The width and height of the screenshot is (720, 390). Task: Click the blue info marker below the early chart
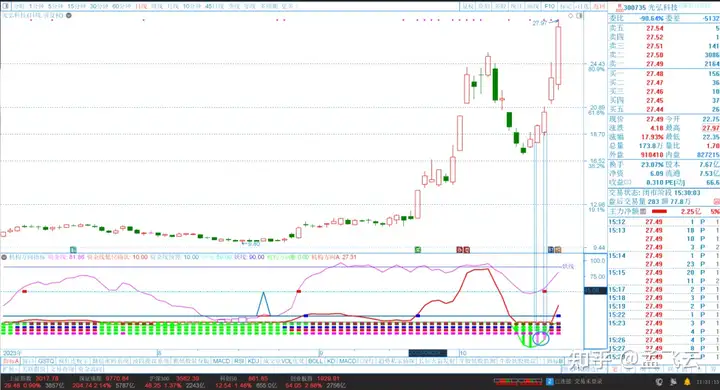pos(73,249)
